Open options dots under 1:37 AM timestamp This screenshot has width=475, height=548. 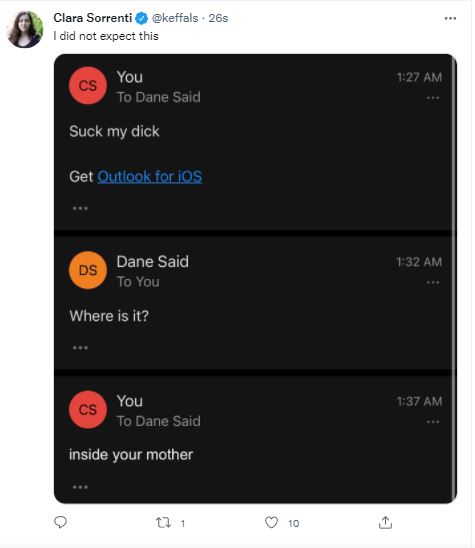[433, 422]
